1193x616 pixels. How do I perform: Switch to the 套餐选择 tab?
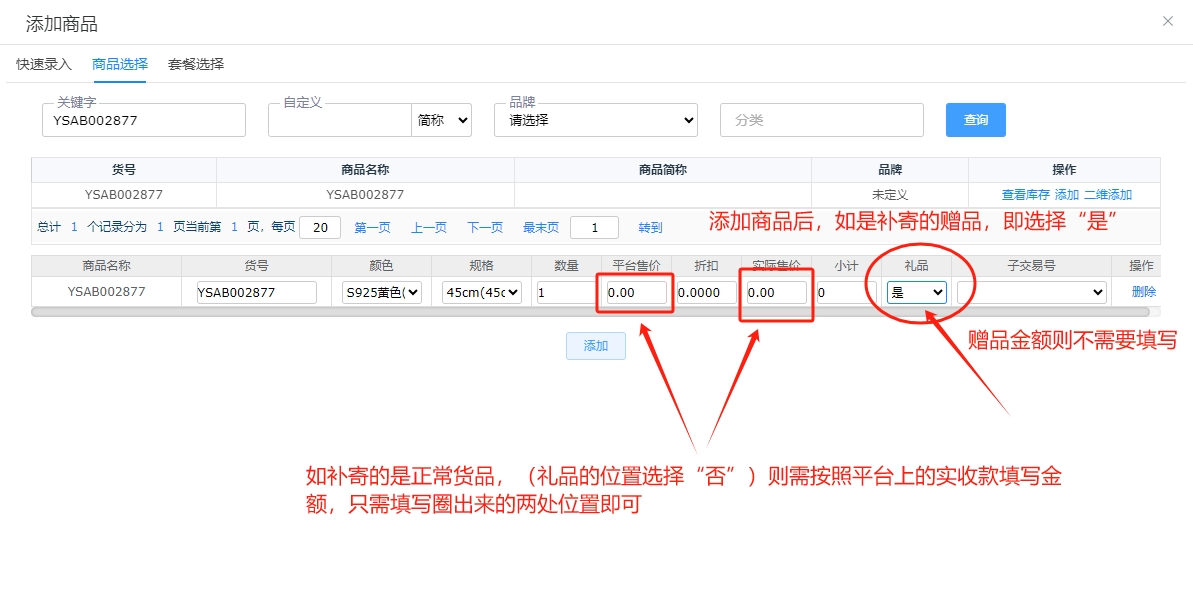(196, 64)
